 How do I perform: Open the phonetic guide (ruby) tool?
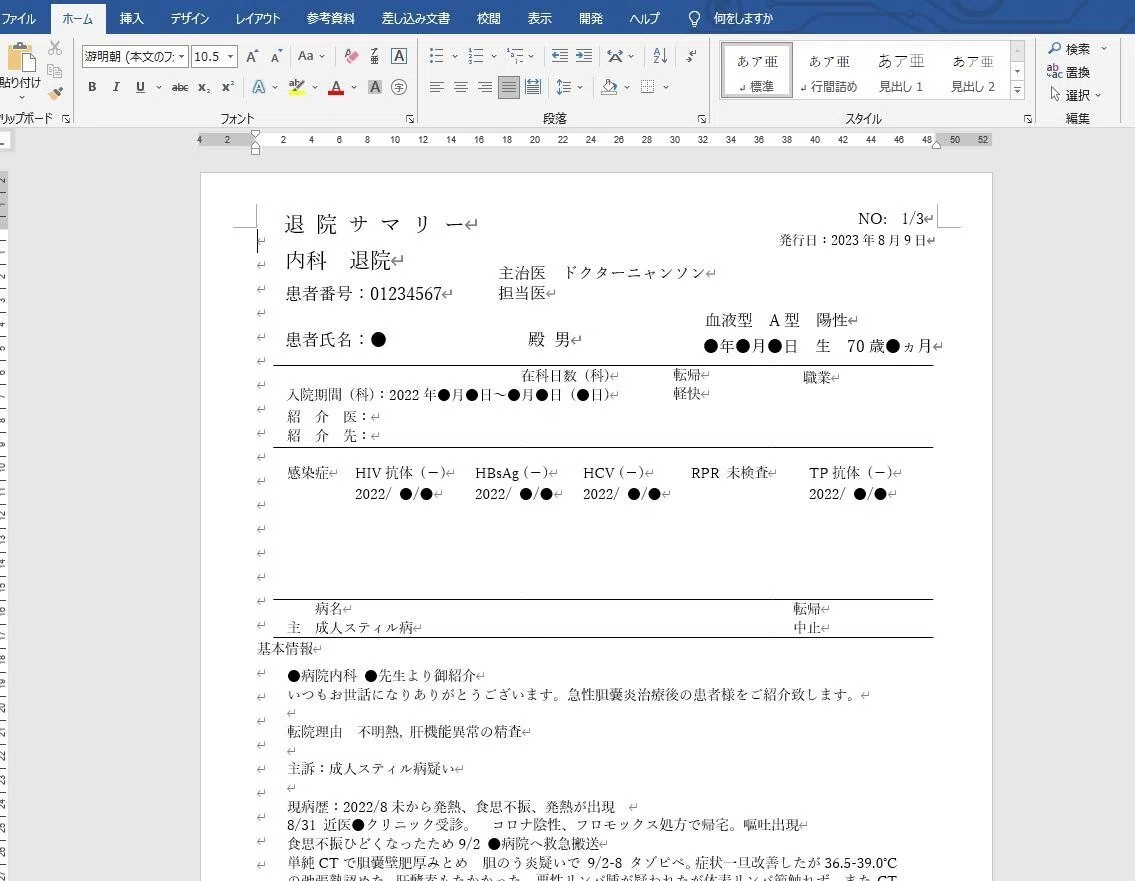click(x=374, y=56)
